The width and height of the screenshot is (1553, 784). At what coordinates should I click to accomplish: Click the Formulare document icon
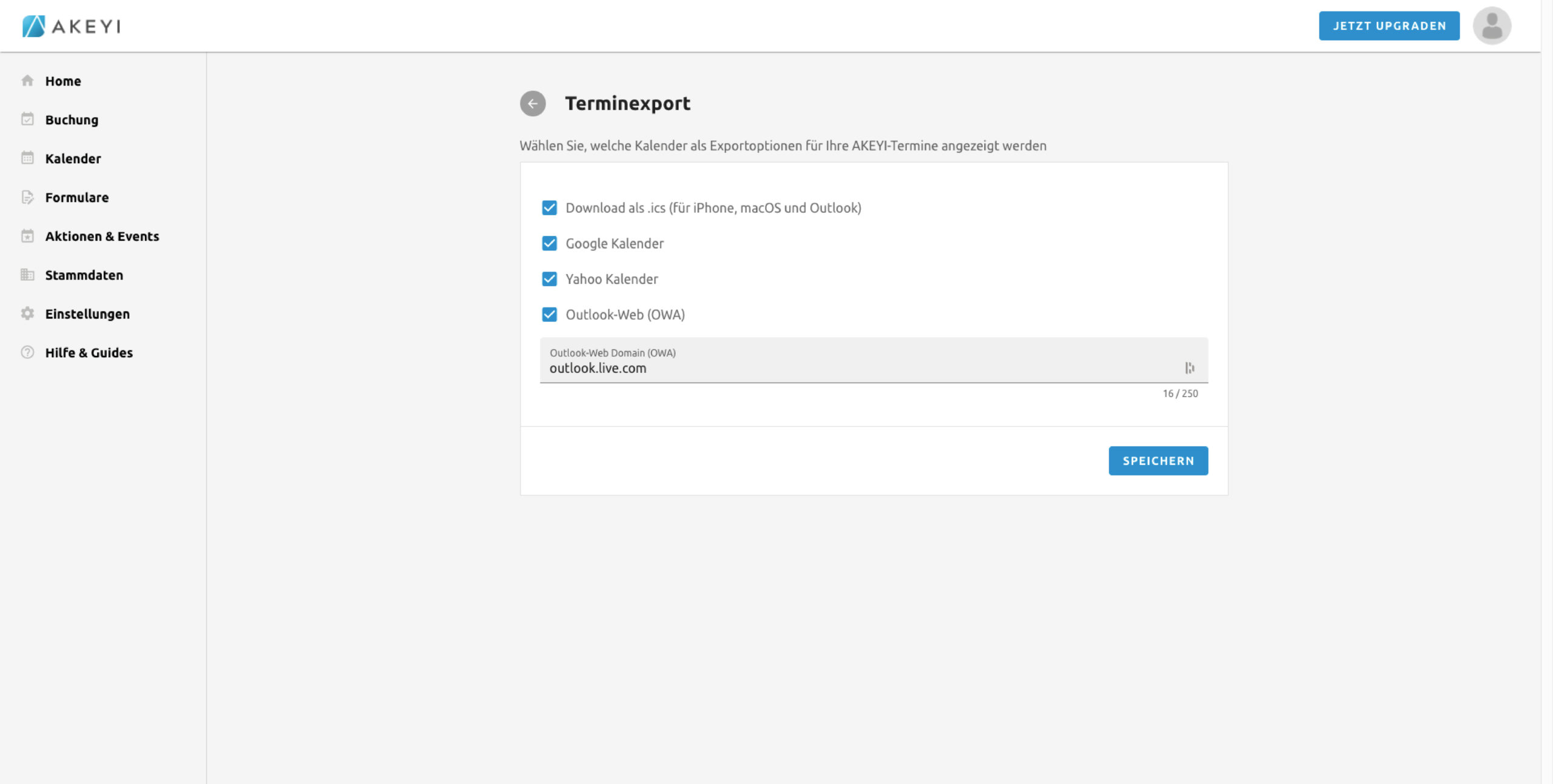(x=27, y=197)
